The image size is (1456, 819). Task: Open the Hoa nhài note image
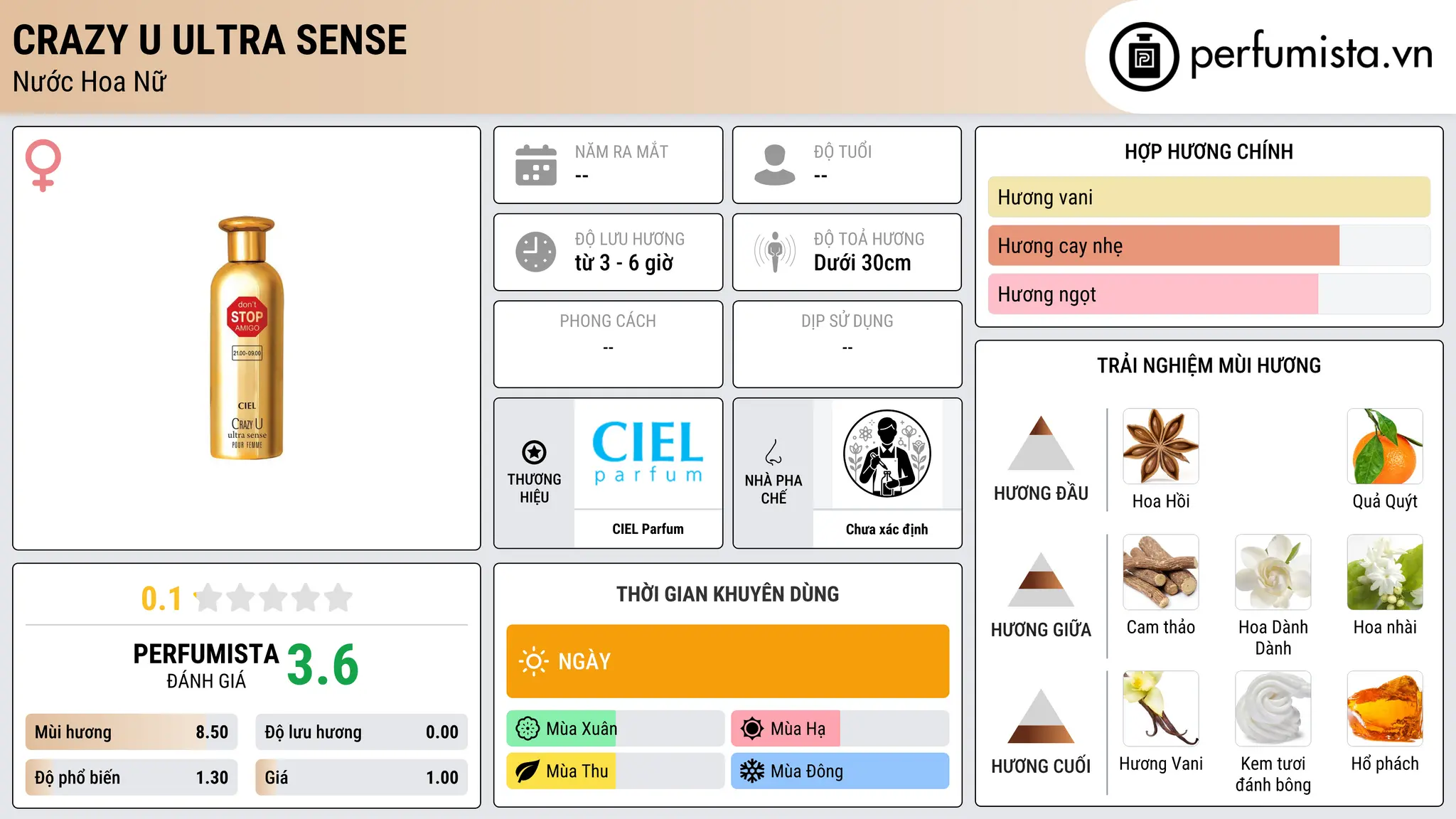click(x=1385, y=572)
